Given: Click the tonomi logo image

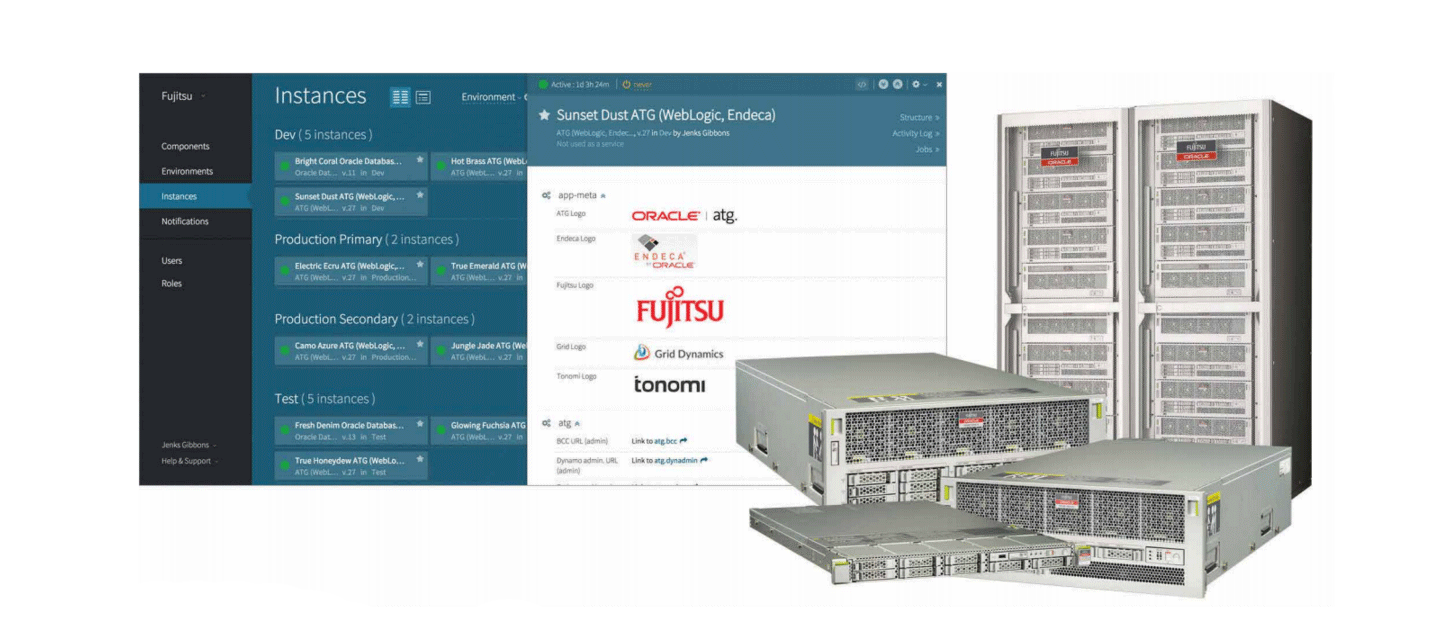Looking at the screenshot, I should tap(669, 384).
